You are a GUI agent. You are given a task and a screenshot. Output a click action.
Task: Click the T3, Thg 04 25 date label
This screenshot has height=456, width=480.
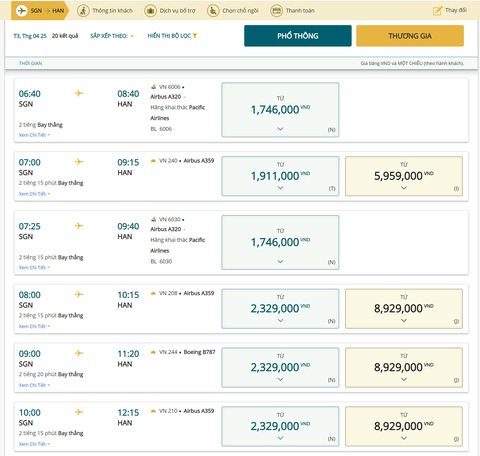point(30,36)
